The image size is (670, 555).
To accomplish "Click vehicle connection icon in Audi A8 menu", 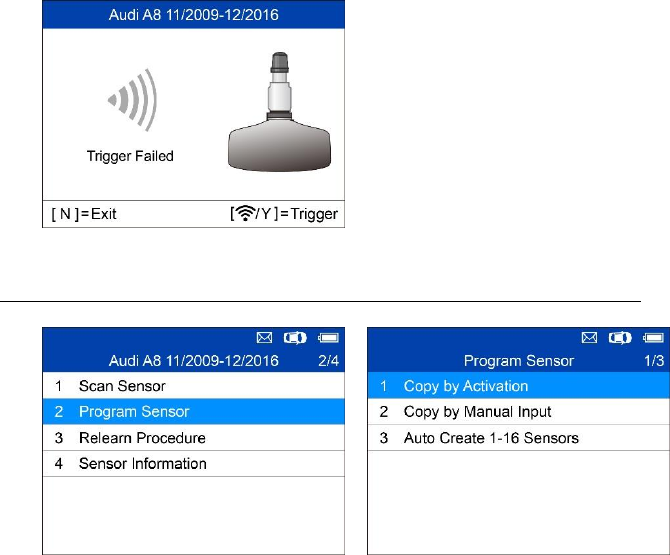I will 295,338.
